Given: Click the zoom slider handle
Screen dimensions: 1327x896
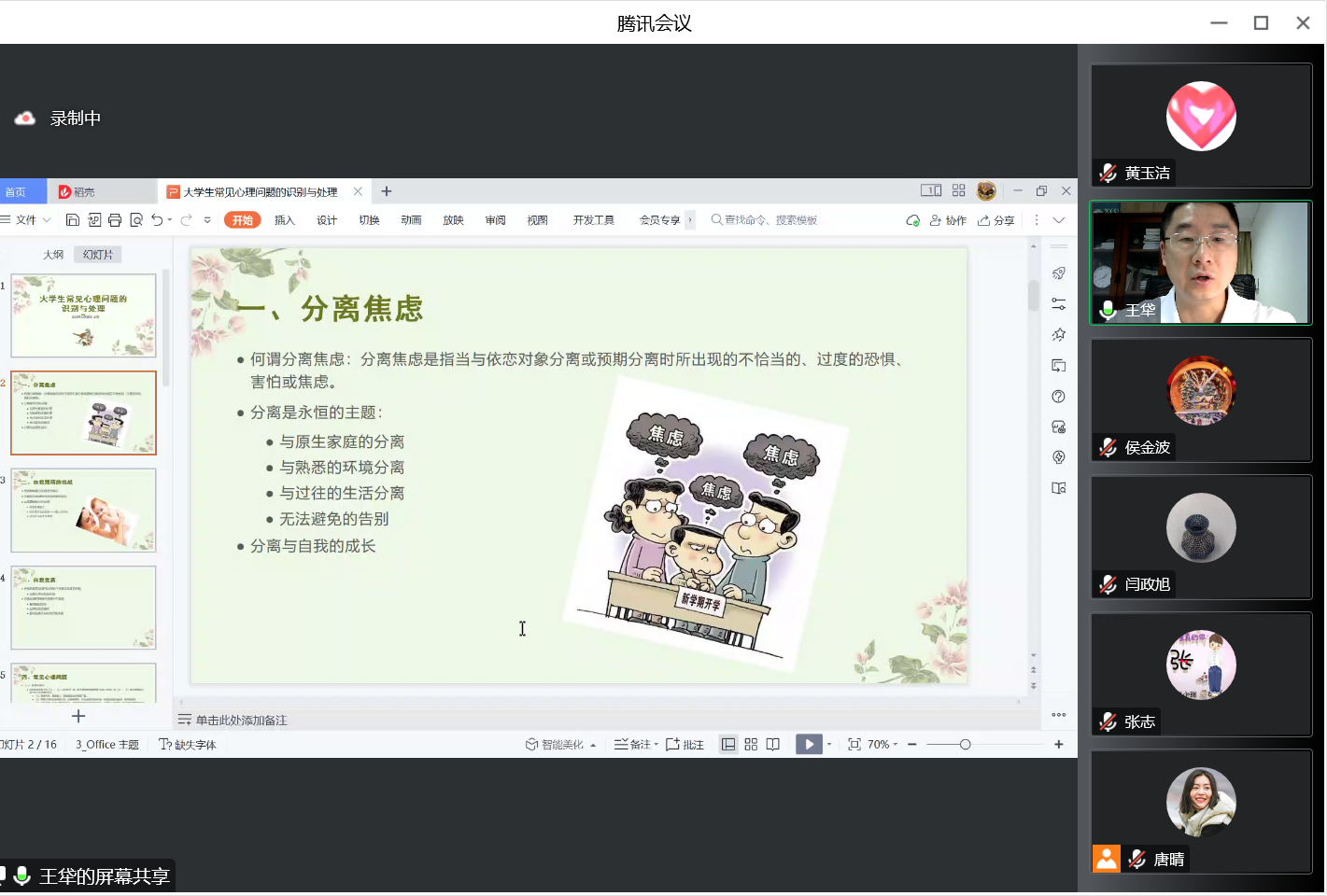Looking at the screenshot, I should [966, 744].
